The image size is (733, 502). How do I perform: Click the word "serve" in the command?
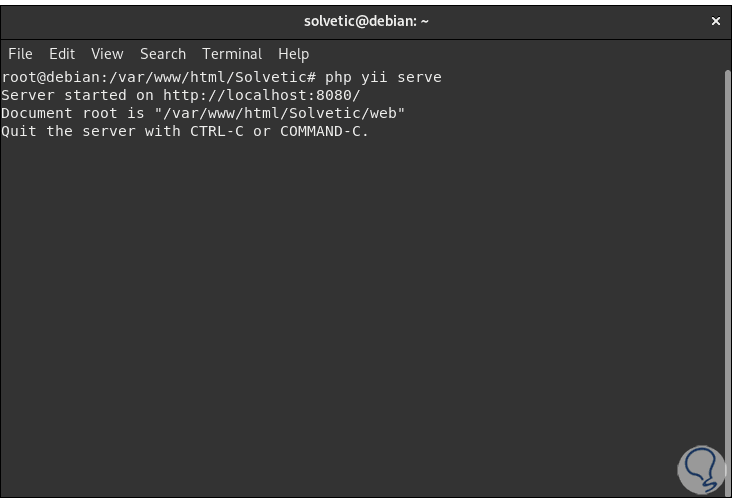tap(419, 77)
